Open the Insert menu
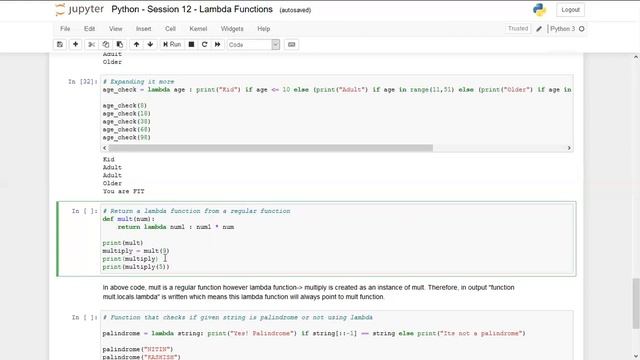Viewport: 640px width, 360px height. click(x=143, y=29)
